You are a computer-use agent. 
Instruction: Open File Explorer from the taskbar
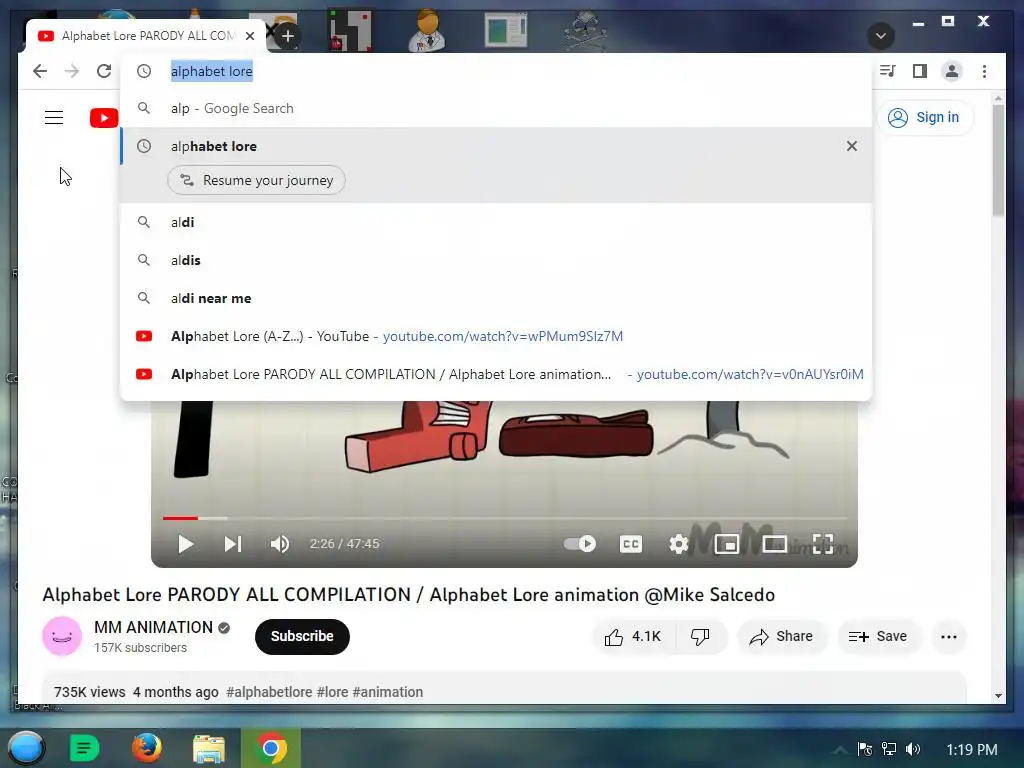[209, 749]
